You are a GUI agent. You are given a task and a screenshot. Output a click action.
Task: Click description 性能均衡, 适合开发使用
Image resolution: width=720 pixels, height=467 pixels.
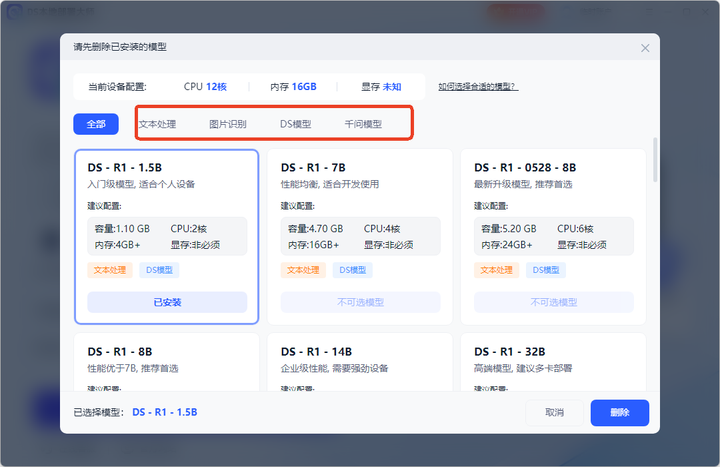[330, 184]
